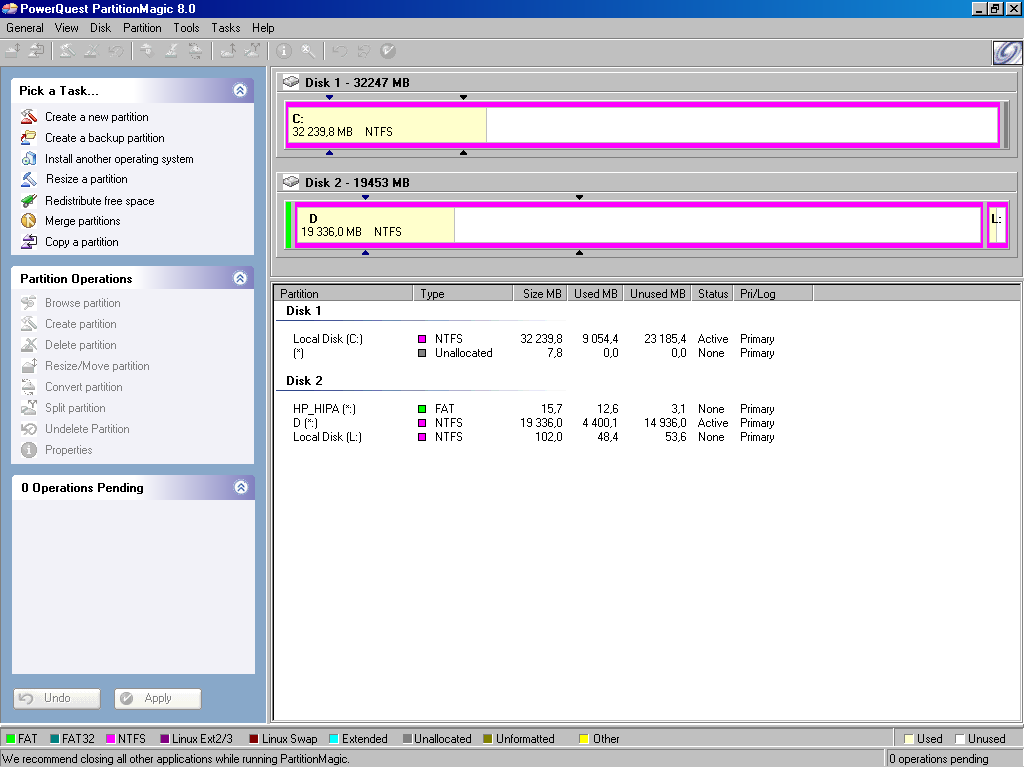Open the Disk menu
Viewport: 1024px width, 768px height.
(x=101, y=27)
